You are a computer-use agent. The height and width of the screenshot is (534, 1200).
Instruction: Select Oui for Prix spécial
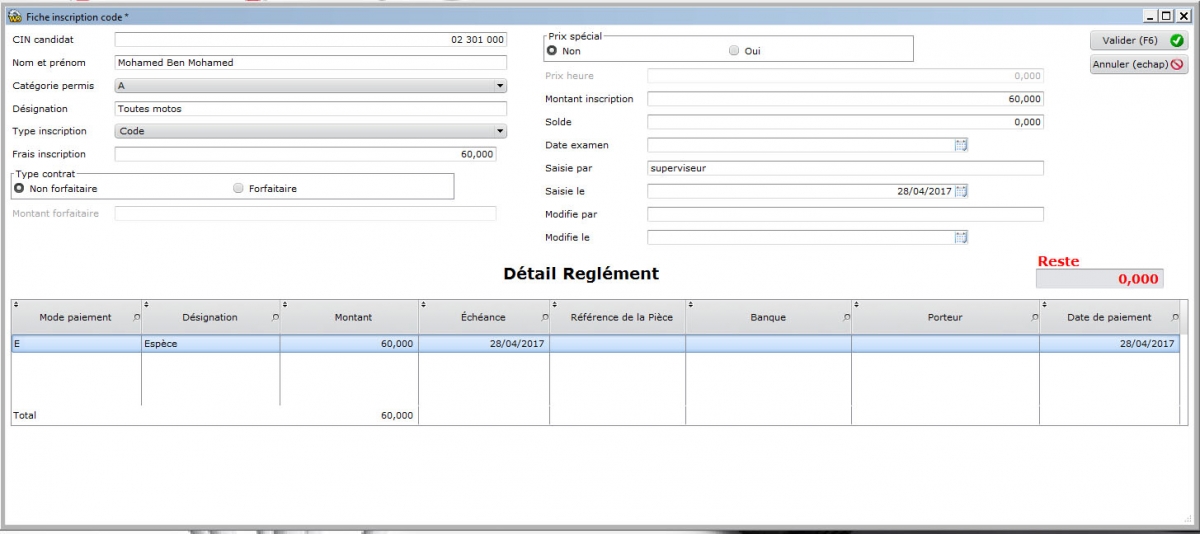tap(734, 51)
